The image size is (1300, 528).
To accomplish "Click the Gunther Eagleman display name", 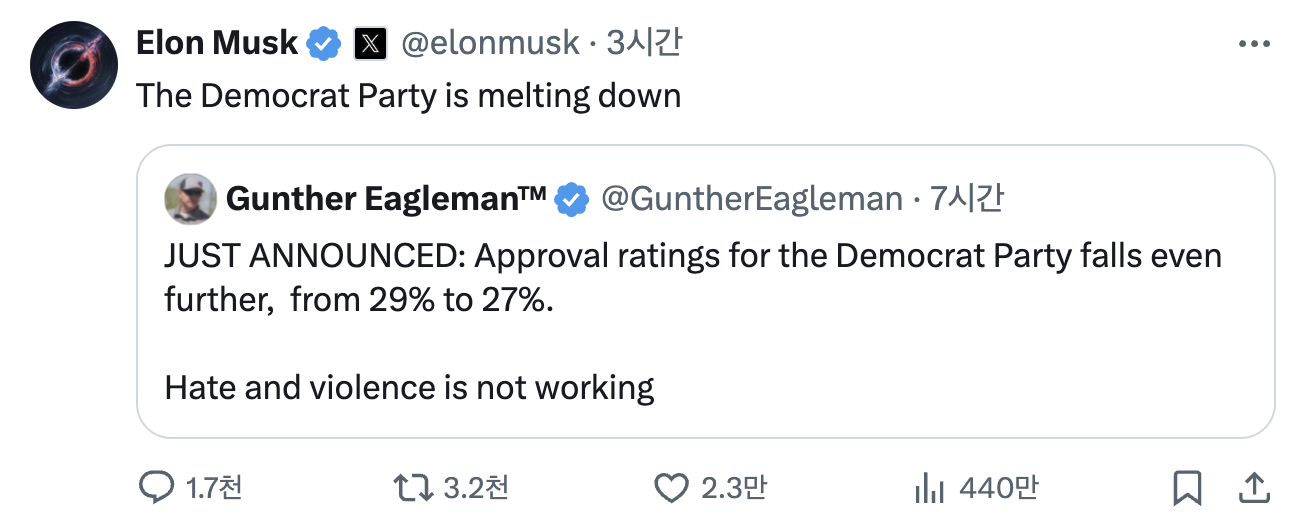I will (x=385, y=199).
